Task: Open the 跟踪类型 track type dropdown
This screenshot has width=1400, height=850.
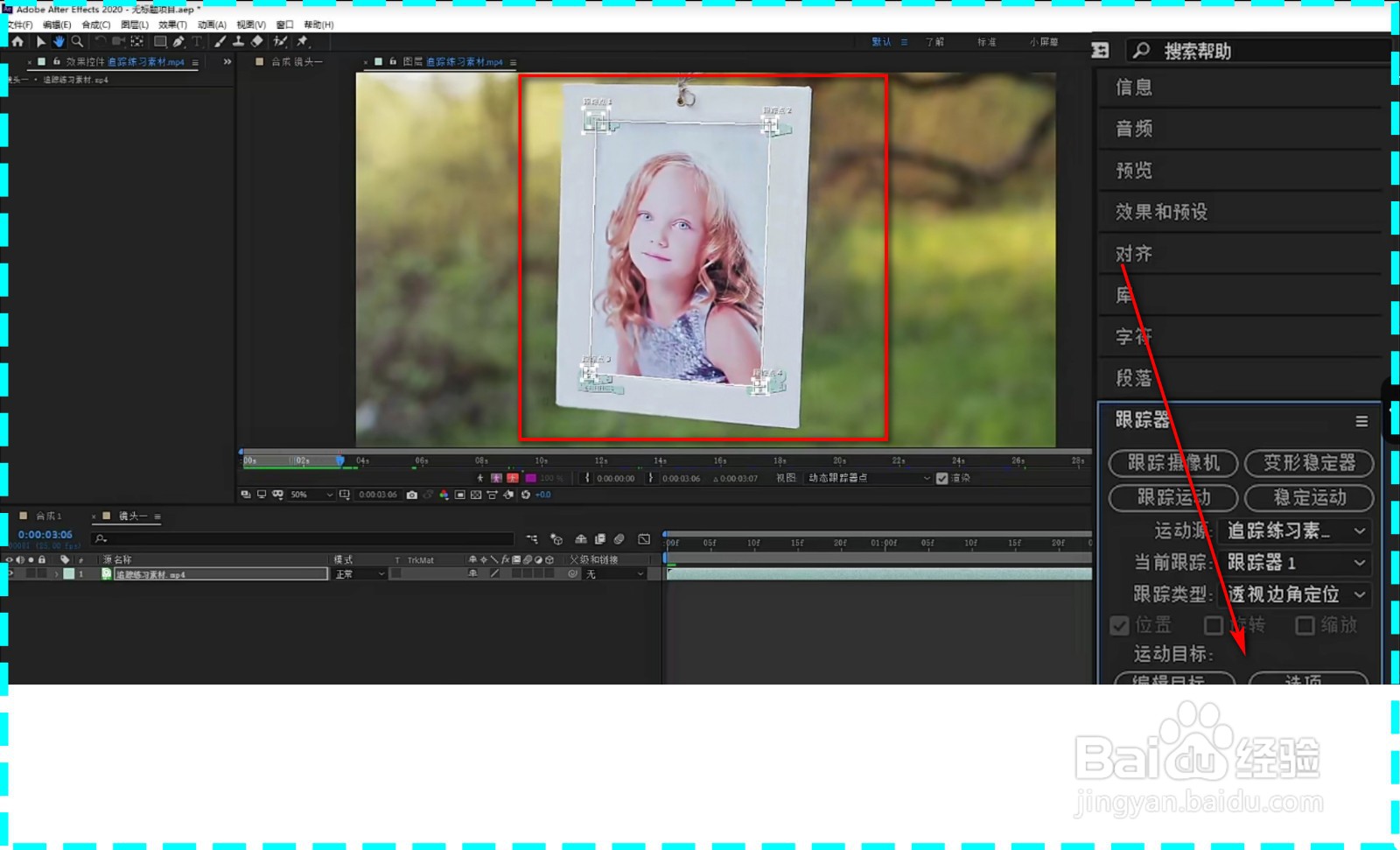Action: tap(1295, 594)
